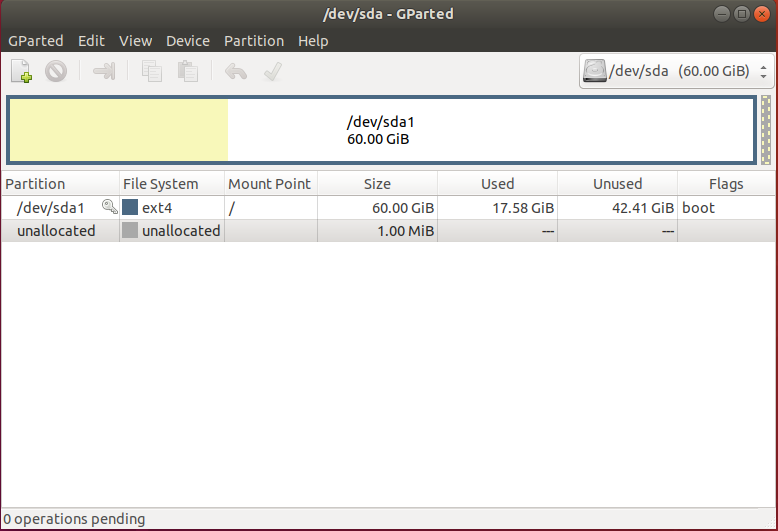Click the Delete partition toolbar icon

point(56,71)
